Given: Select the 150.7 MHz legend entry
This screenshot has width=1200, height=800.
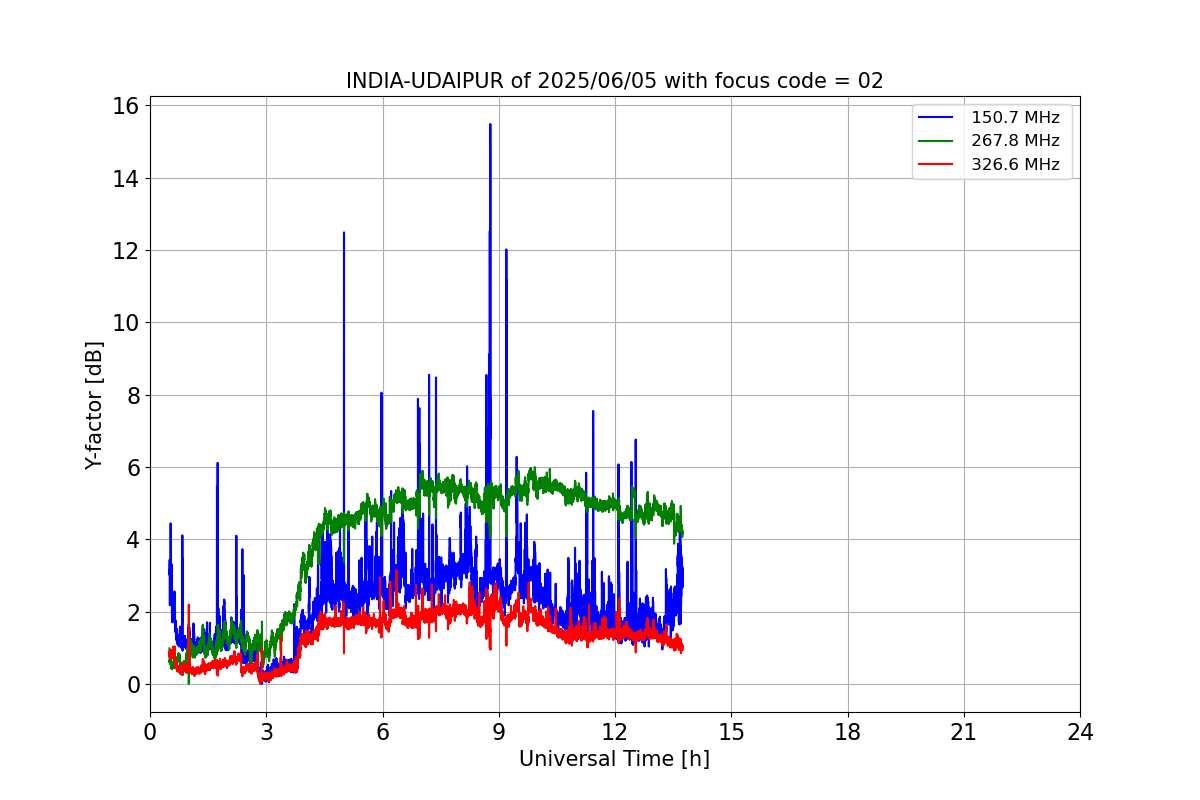Looking at the screenshot, I should 991,118.
